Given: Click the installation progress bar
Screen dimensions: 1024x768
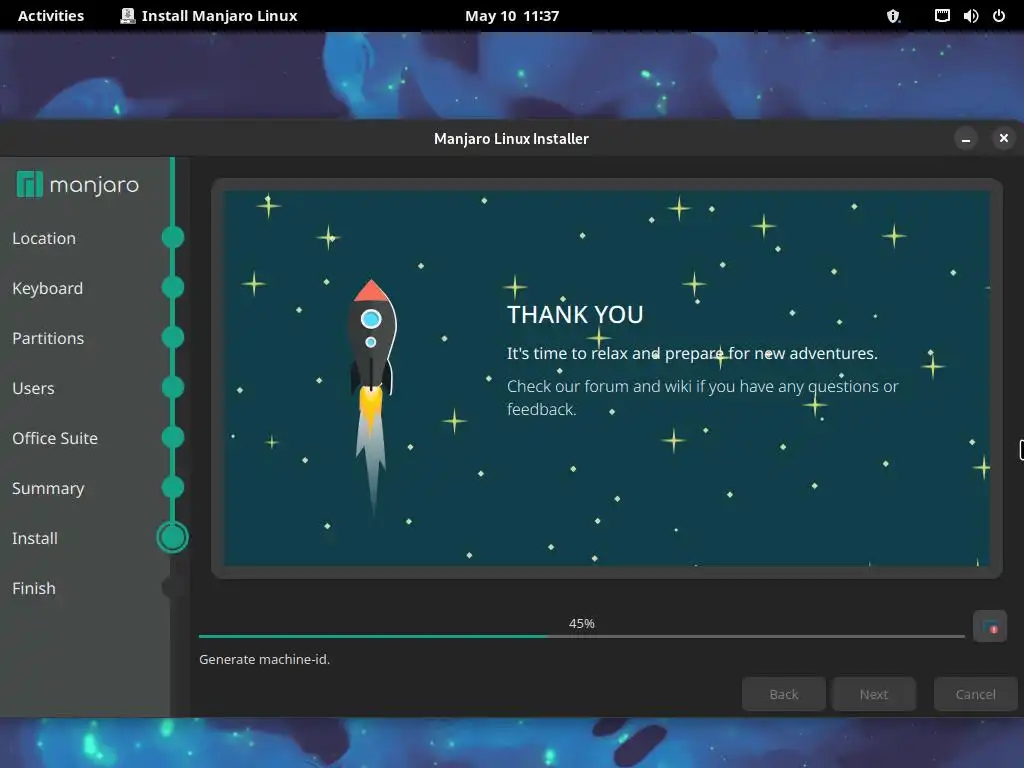Looking at the screenshot, I should pos(582,636).
